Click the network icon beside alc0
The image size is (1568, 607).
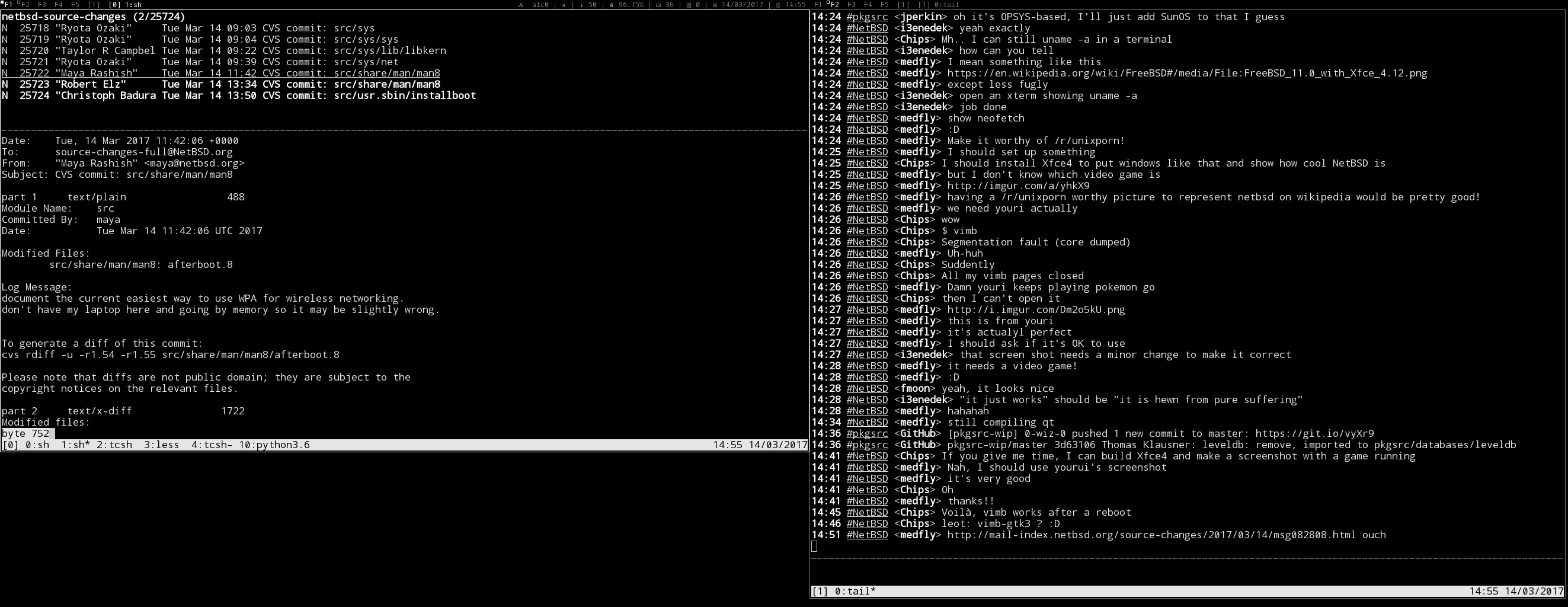click(x=521, y=5)
